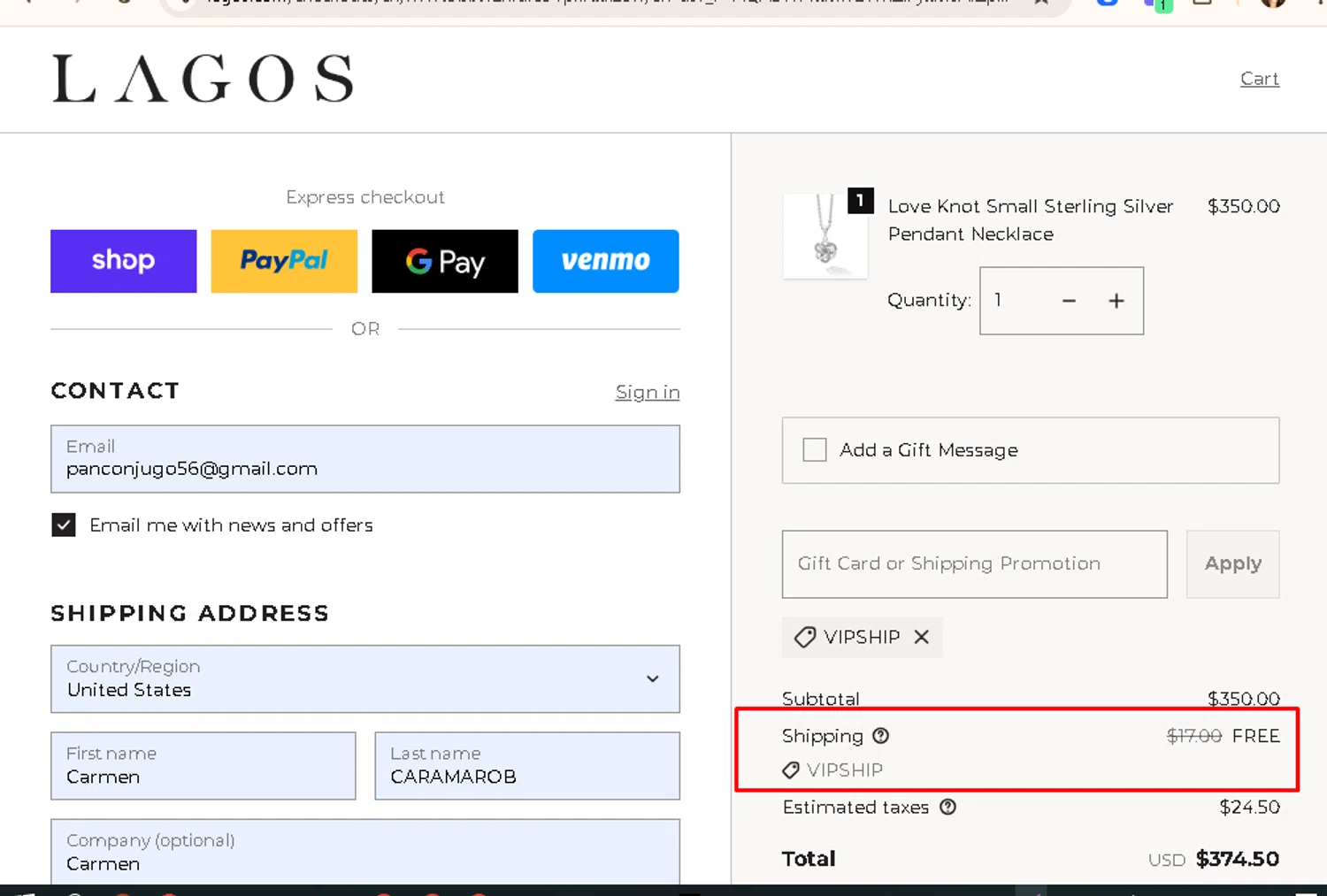
Task: Check the Add a Gift Message box
Action: (x=815, y=449)
